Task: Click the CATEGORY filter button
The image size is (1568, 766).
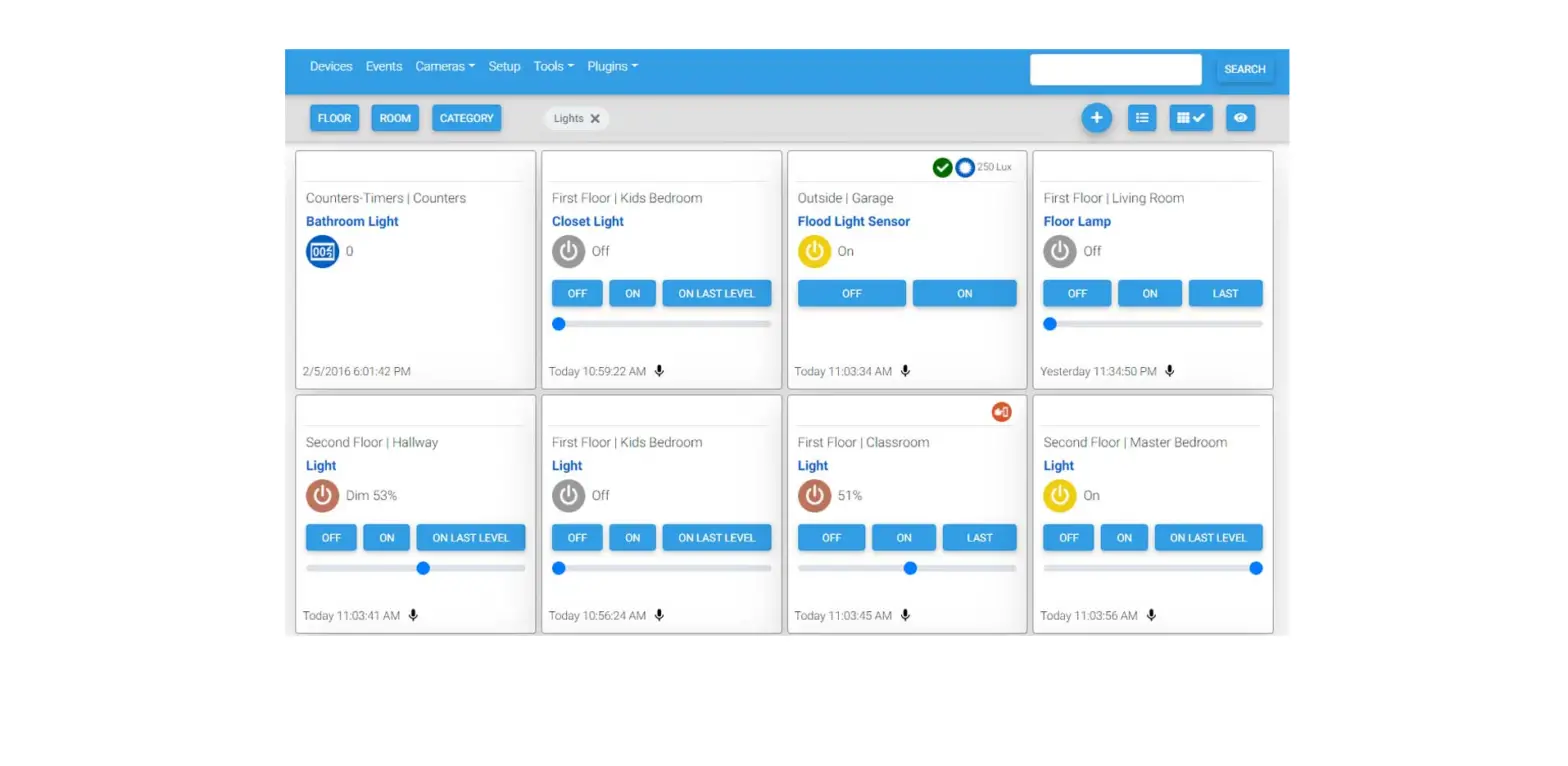Action: pyautogui.click(x=467, y=118)
